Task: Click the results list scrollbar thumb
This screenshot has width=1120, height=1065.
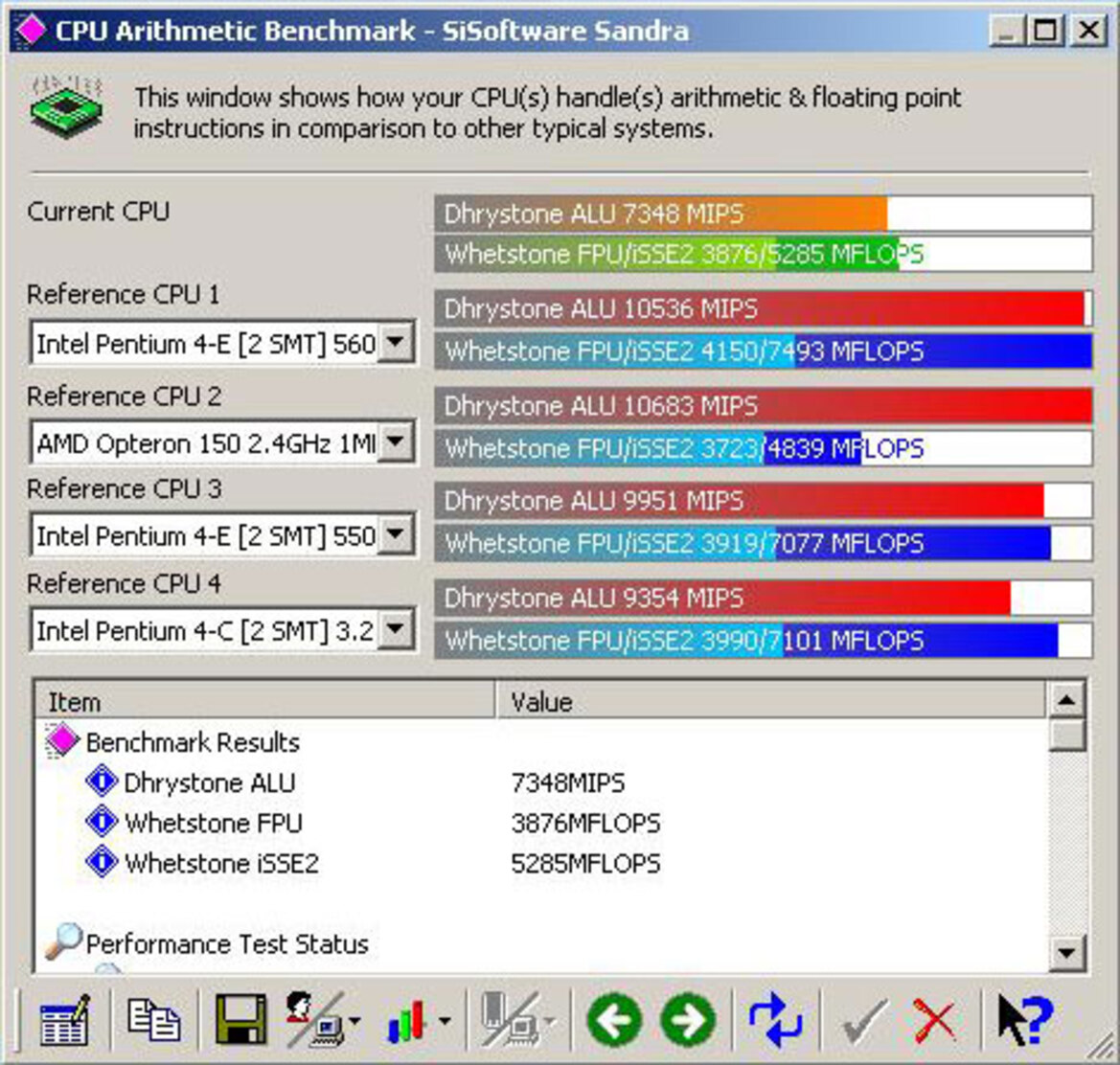Action: (1067, 734)
